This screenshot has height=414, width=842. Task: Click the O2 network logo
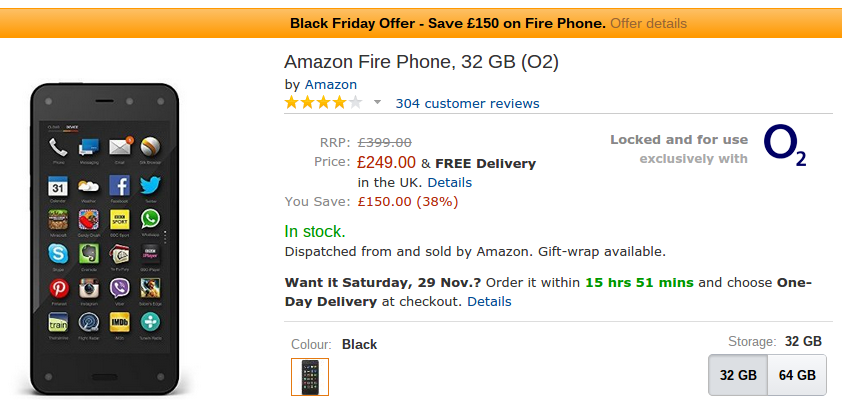(x=785, y=146)
